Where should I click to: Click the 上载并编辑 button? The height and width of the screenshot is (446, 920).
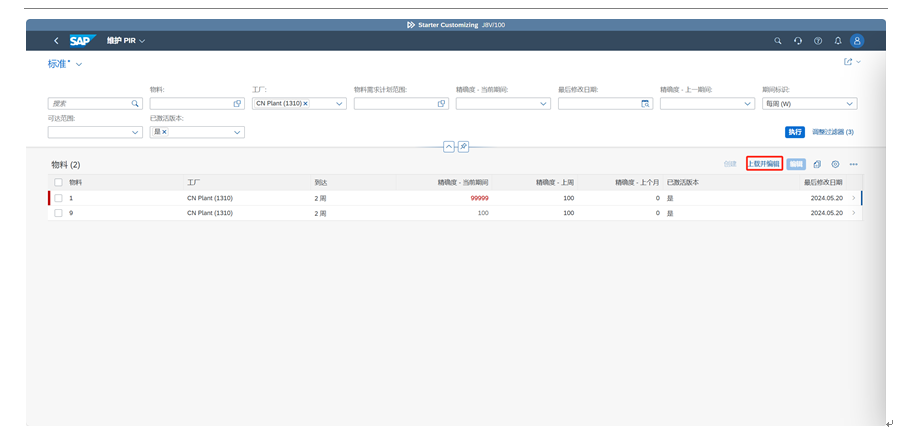pyautogui.click(x=764, y=164)
